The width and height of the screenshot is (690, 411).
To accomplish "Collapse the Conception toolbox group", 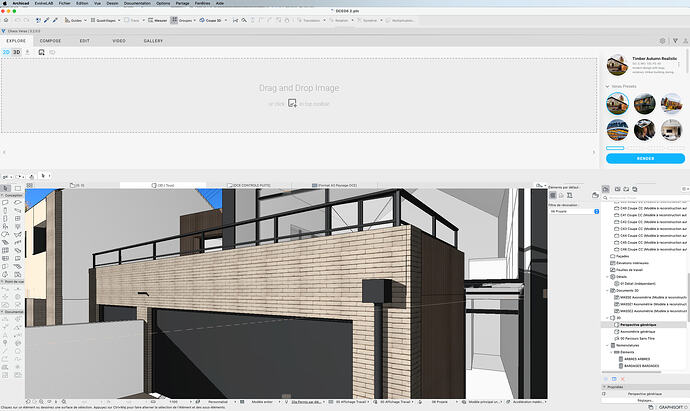I will coord(4,194).
